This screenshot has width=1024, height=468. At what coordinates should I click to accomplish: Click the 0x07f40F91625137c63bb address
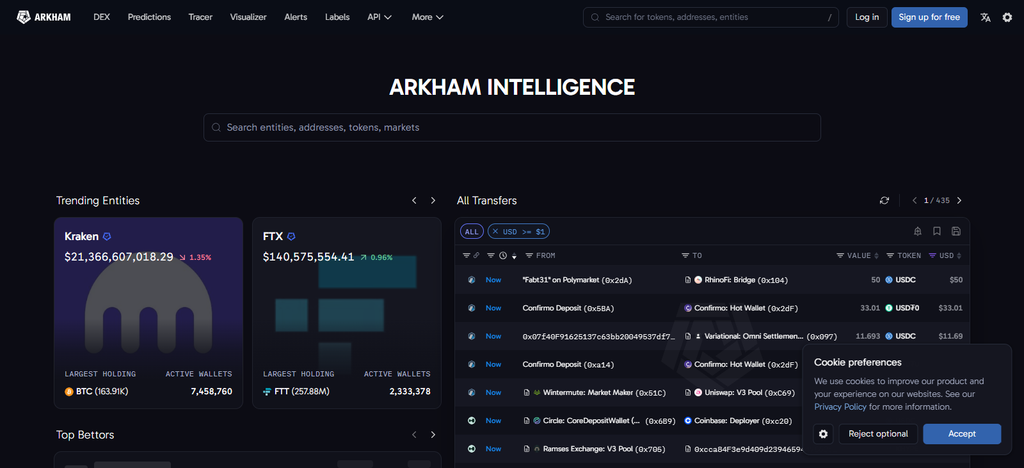pos(601,336)
